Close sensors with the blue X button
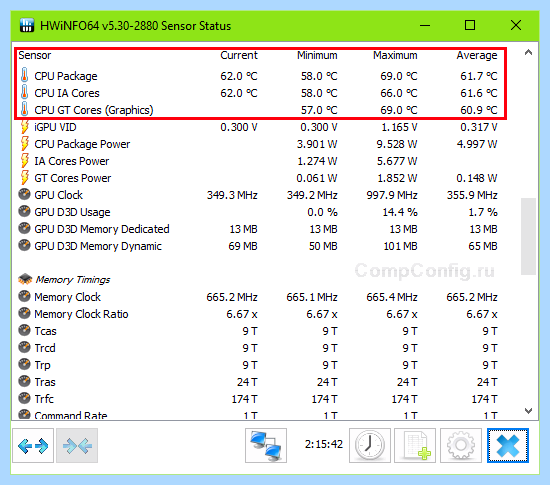The width and height of the screenshot is (550, 485). pyautogui.click(x=508, y=445)
